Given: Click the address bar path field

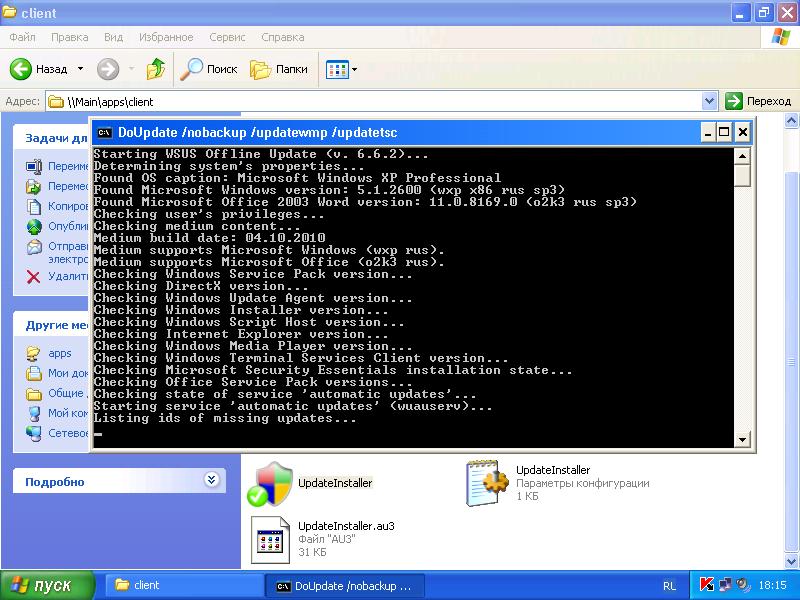Looking at the screenshot, I should (x=380, y=101).
